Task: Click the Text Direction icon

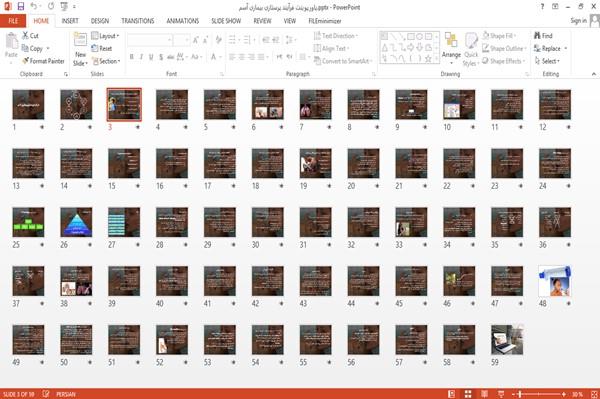Action: (x=317, y=36)
